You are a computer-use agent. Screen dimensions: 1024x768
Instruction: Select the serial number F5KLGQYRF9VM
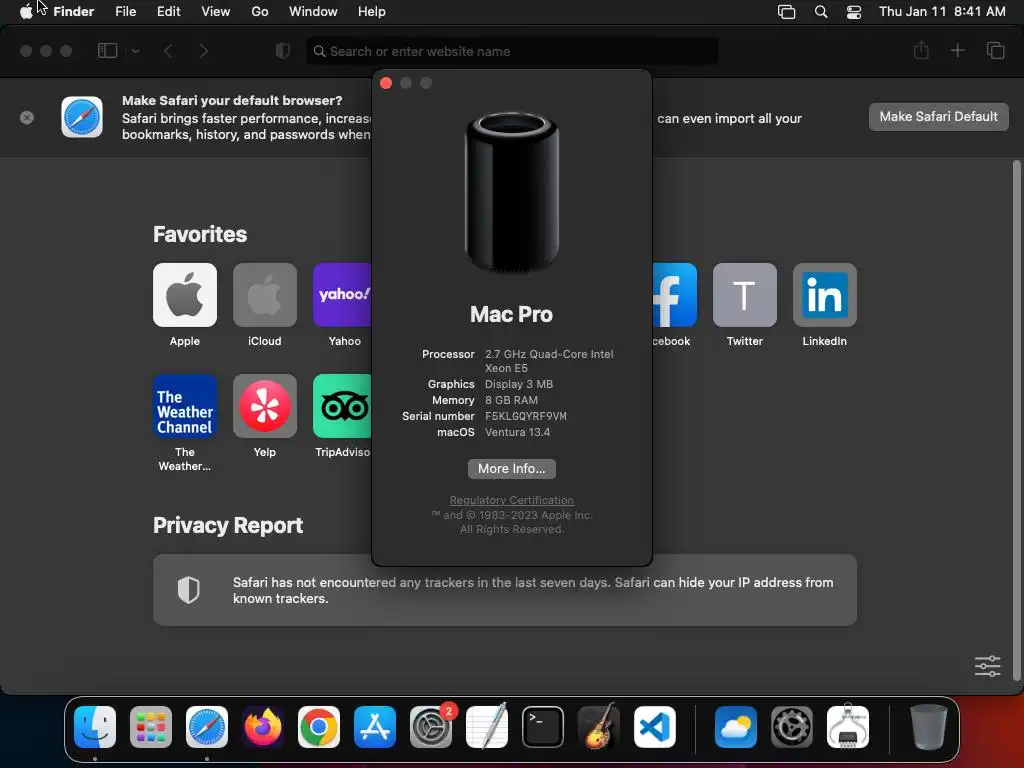coord(526,416)
